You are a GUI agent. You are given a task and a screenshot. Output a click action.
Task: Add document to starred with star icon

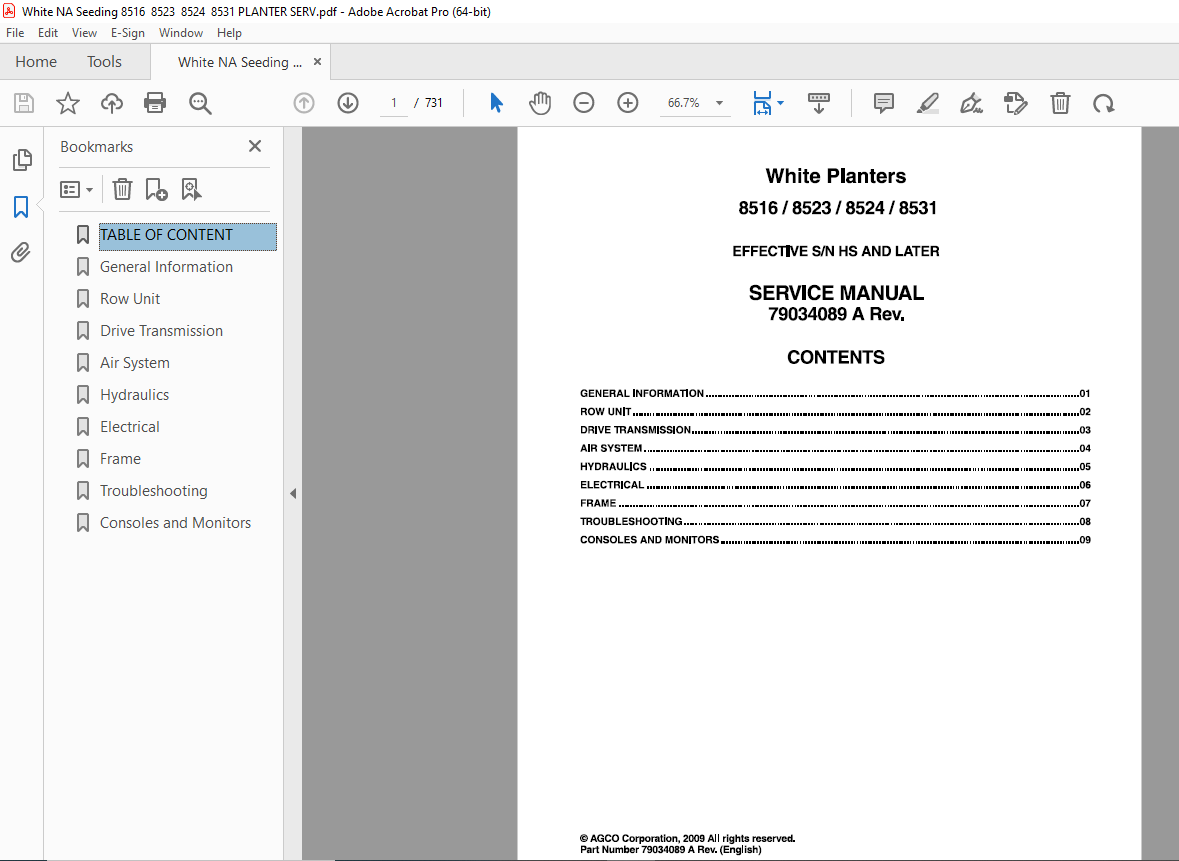click(68, 103)
